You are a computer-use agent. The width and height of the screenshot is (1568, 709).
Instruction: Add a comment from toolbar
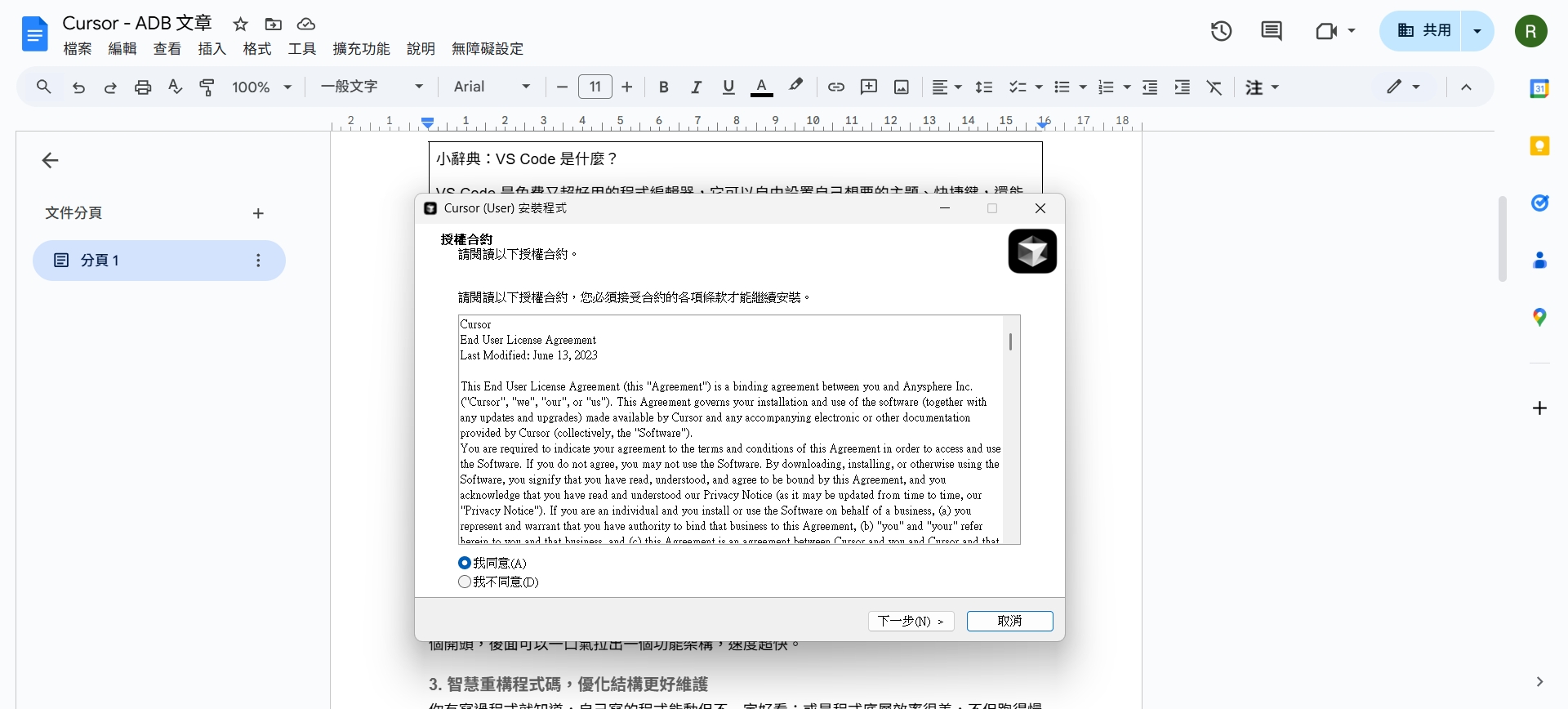pyautogui.click(x=869, y=87)
